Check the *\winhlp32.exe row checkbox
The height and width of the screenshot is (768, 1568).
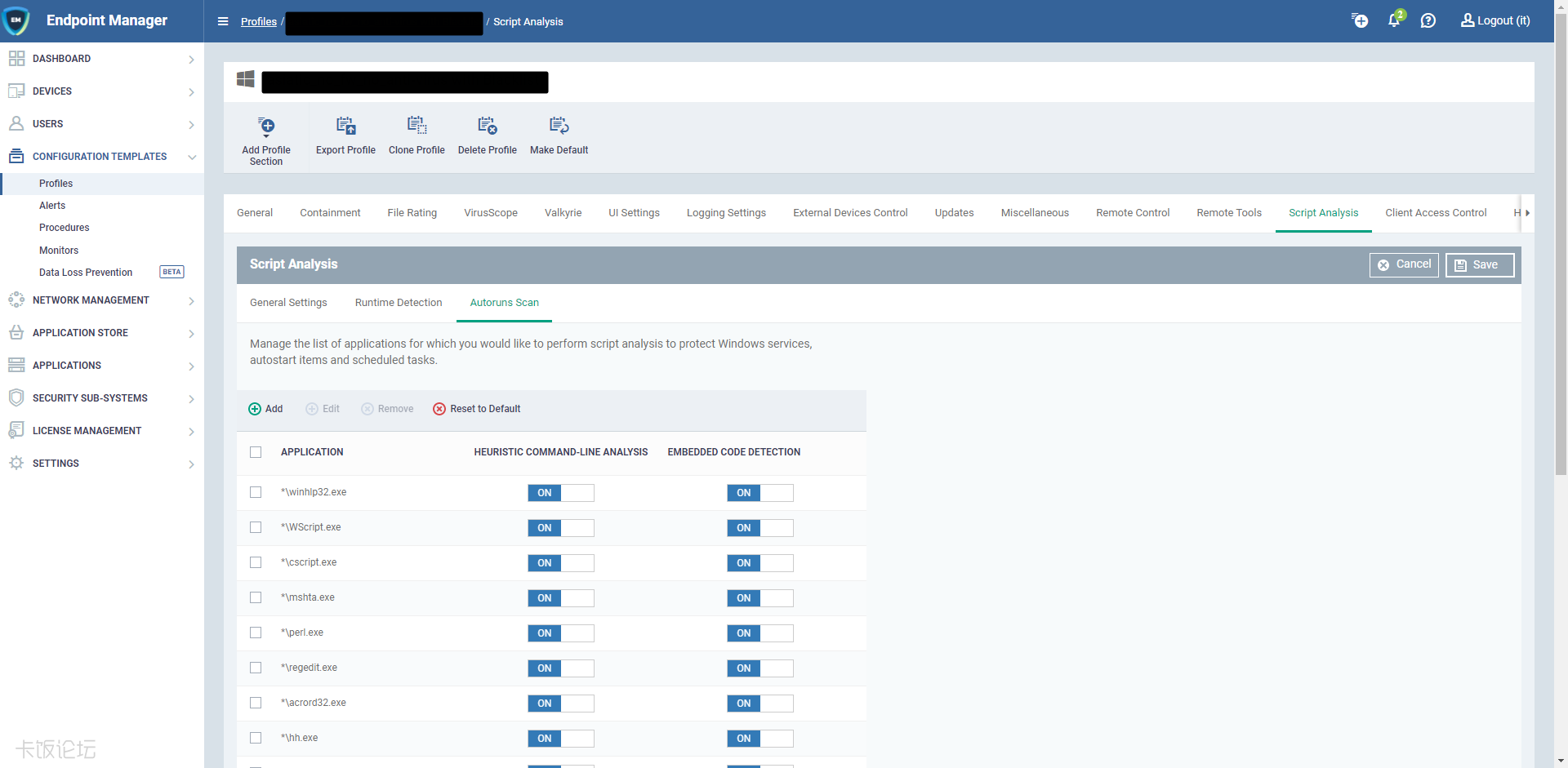tap(256, 492)
